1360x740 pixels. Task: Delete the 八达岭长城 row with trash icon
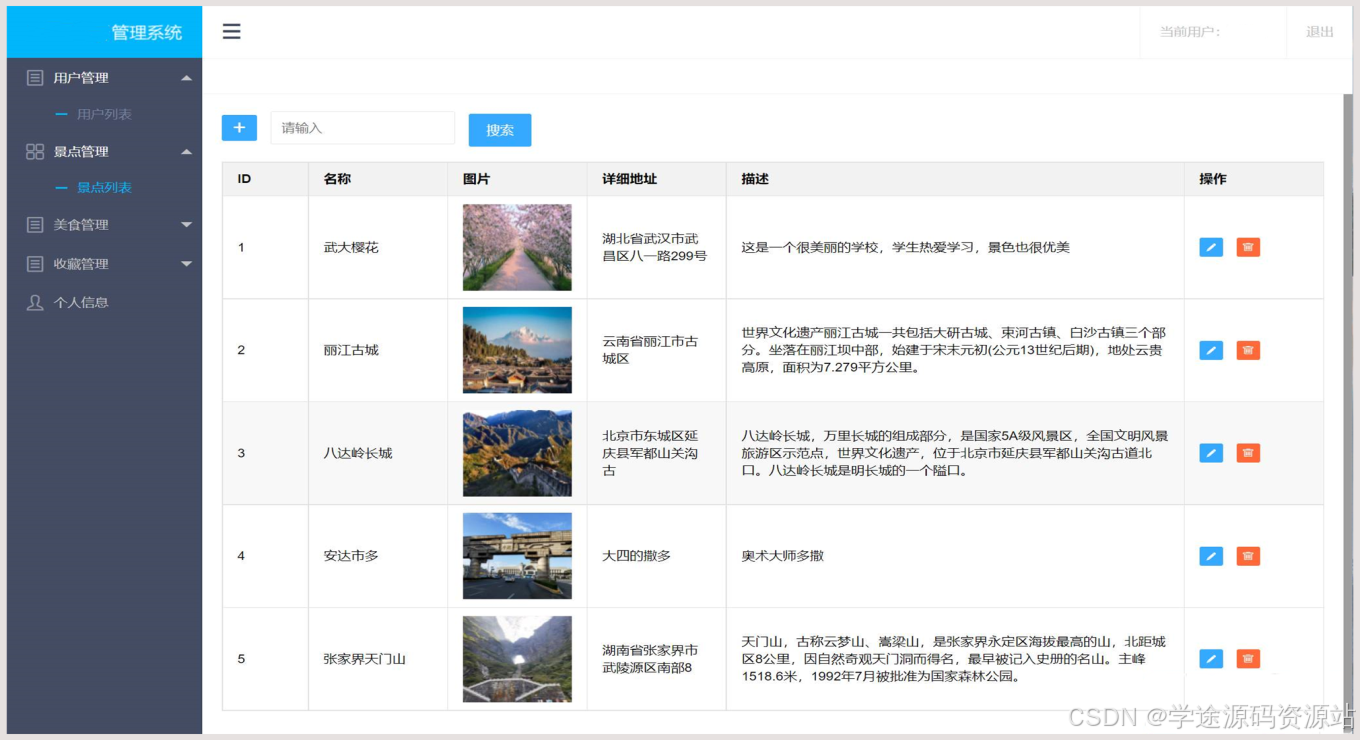[x=1248, y=453]
